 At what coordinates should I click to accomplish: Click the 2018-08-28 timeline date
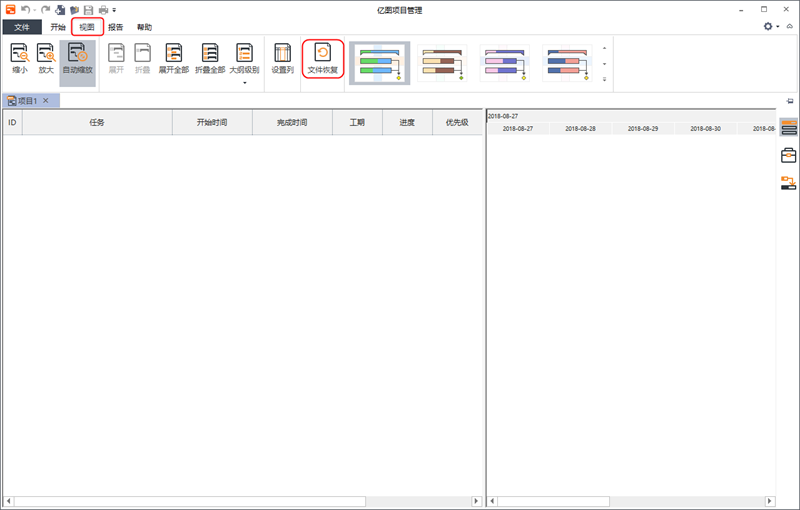581,129
